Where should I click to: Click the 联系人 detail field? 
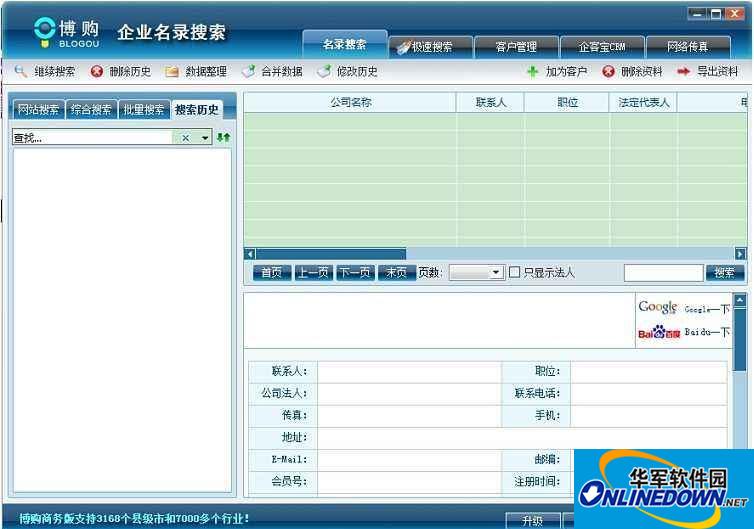[409, 371]
